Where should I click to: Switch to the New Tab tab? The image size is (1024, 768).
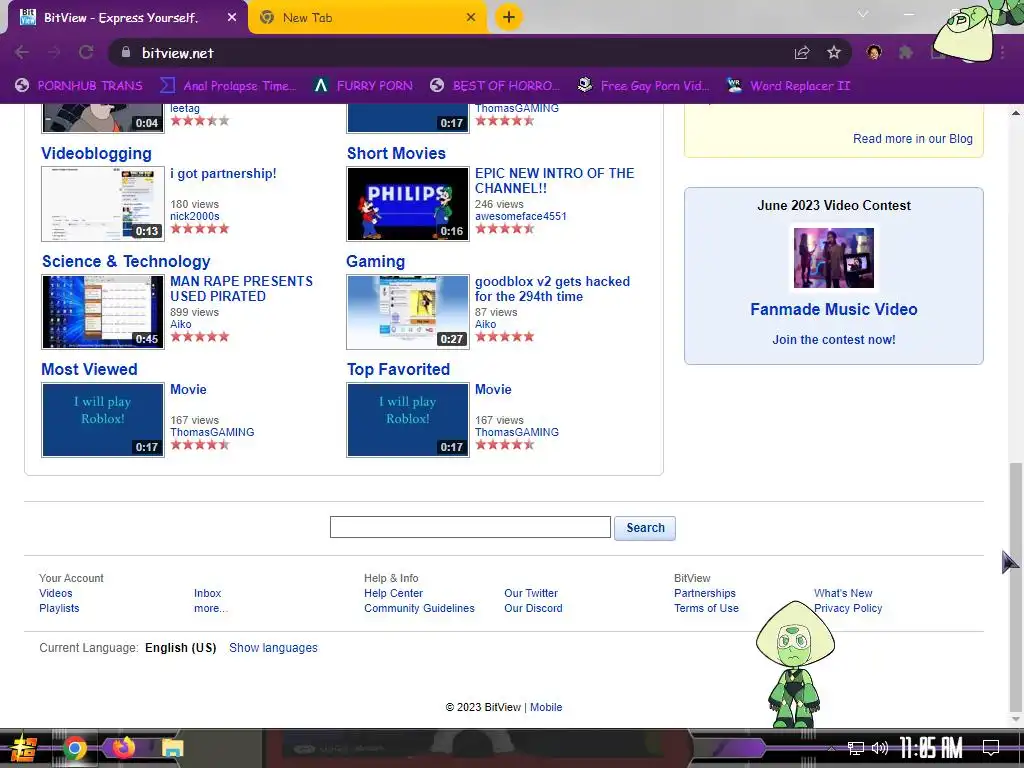coord(367,18)
